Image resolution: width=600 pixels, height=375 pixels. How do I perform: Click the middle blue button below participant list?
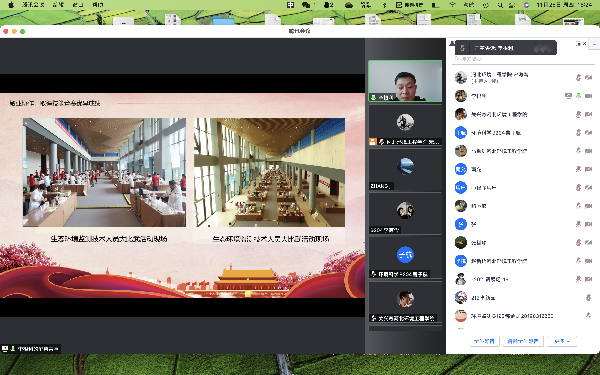(523, 341)
